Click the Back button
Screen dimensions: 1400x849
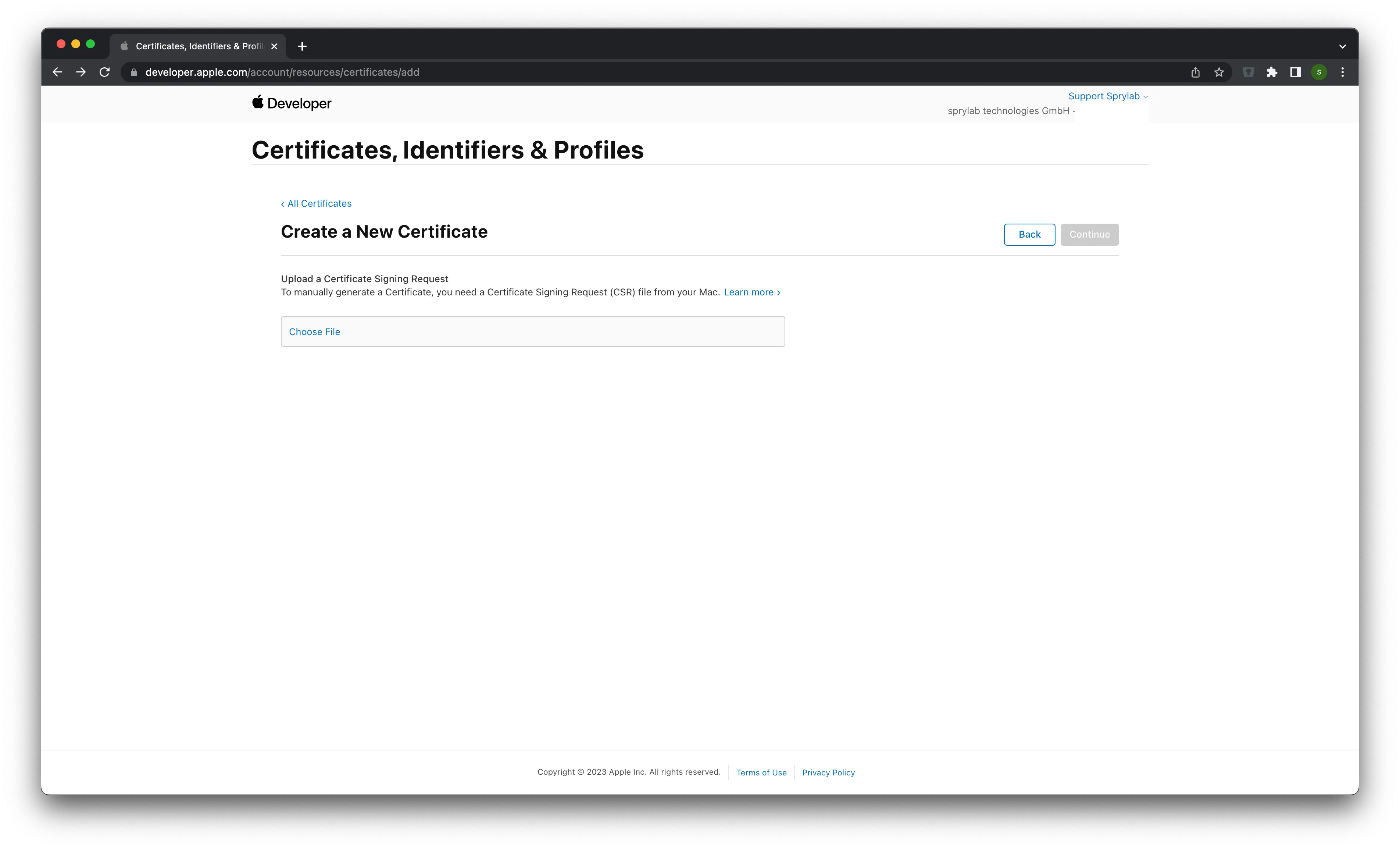pos(1029,234)
